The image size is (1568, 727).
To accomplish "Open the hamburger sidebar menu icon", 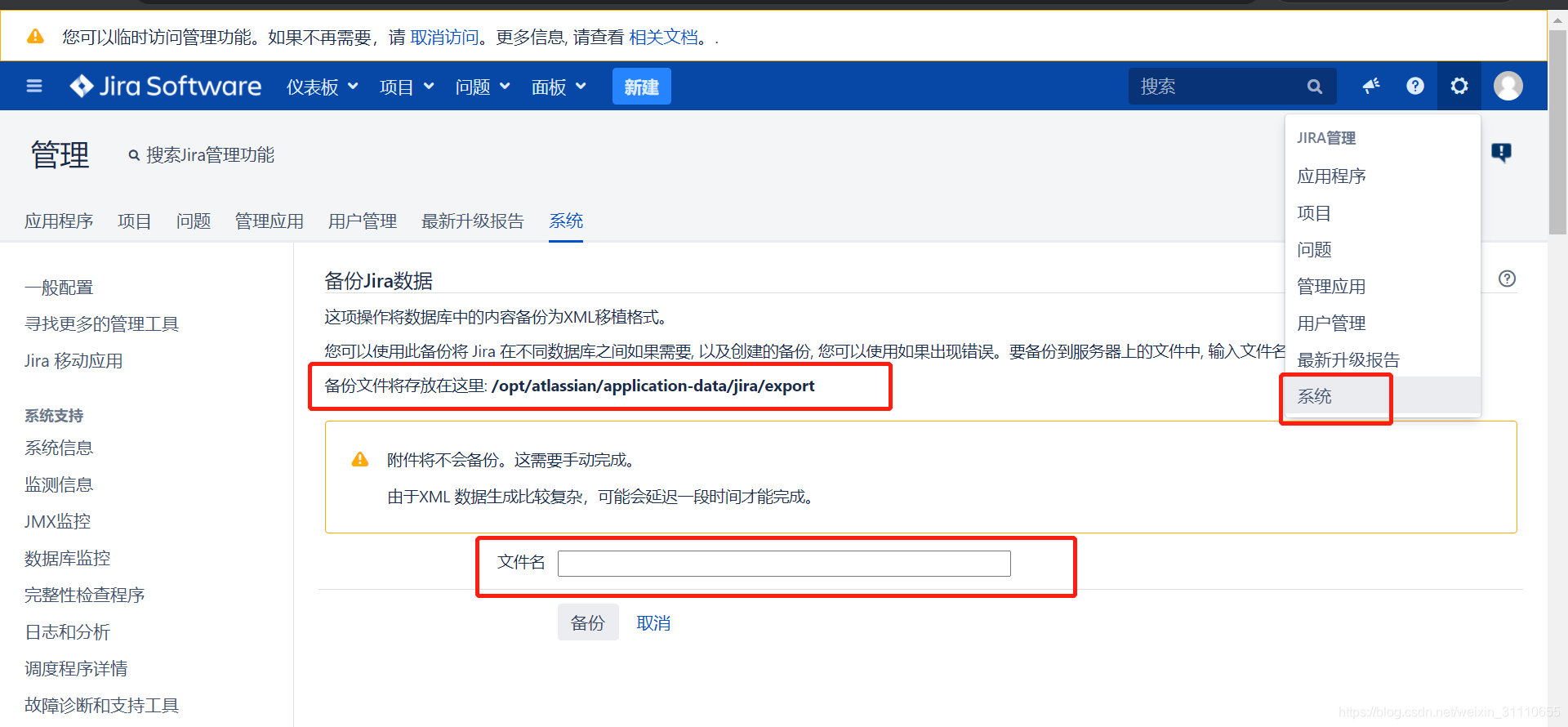I will point(34,86).
